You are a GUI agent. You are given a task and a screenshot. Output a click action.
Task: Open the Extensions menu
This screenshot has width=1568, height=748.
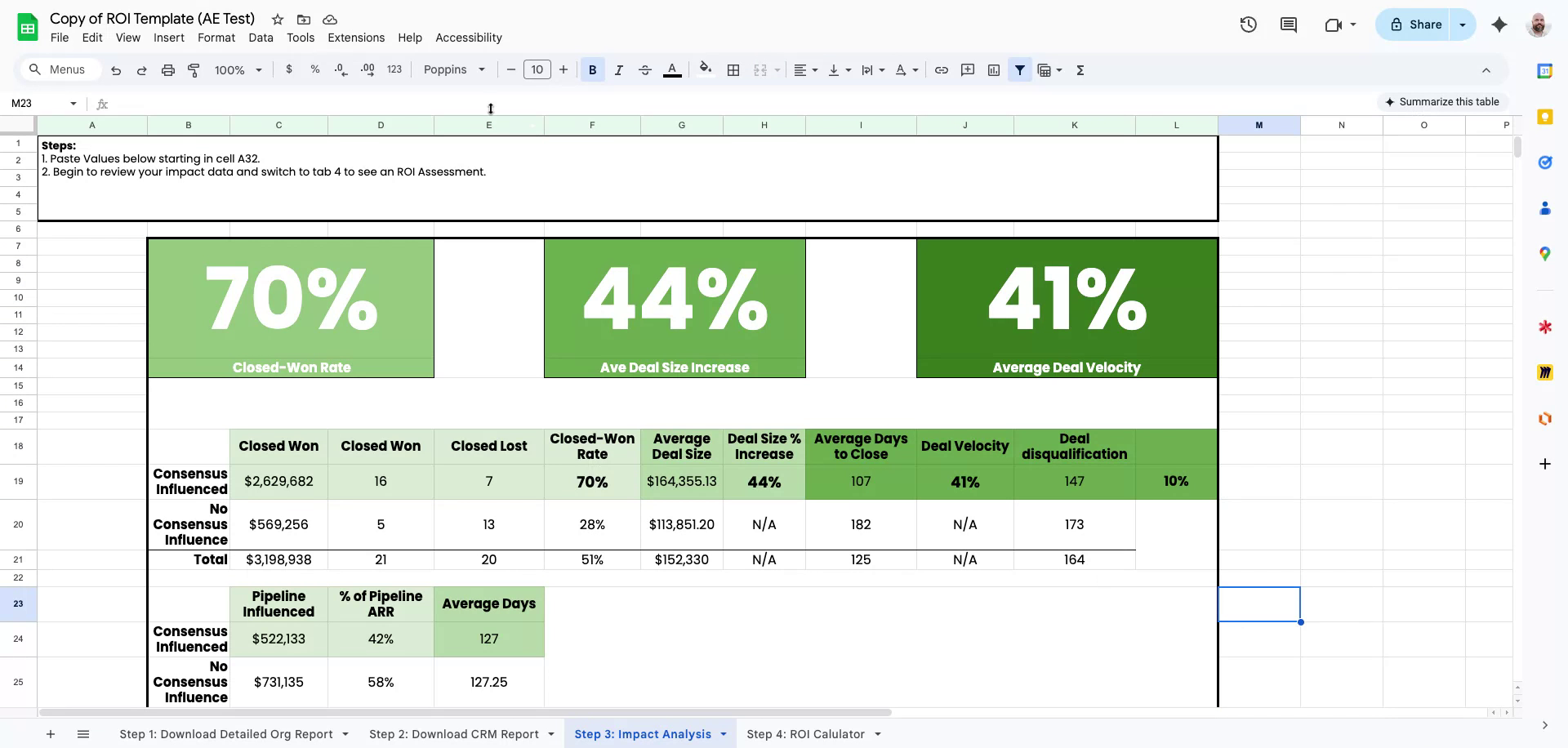(x=355, y=38)
